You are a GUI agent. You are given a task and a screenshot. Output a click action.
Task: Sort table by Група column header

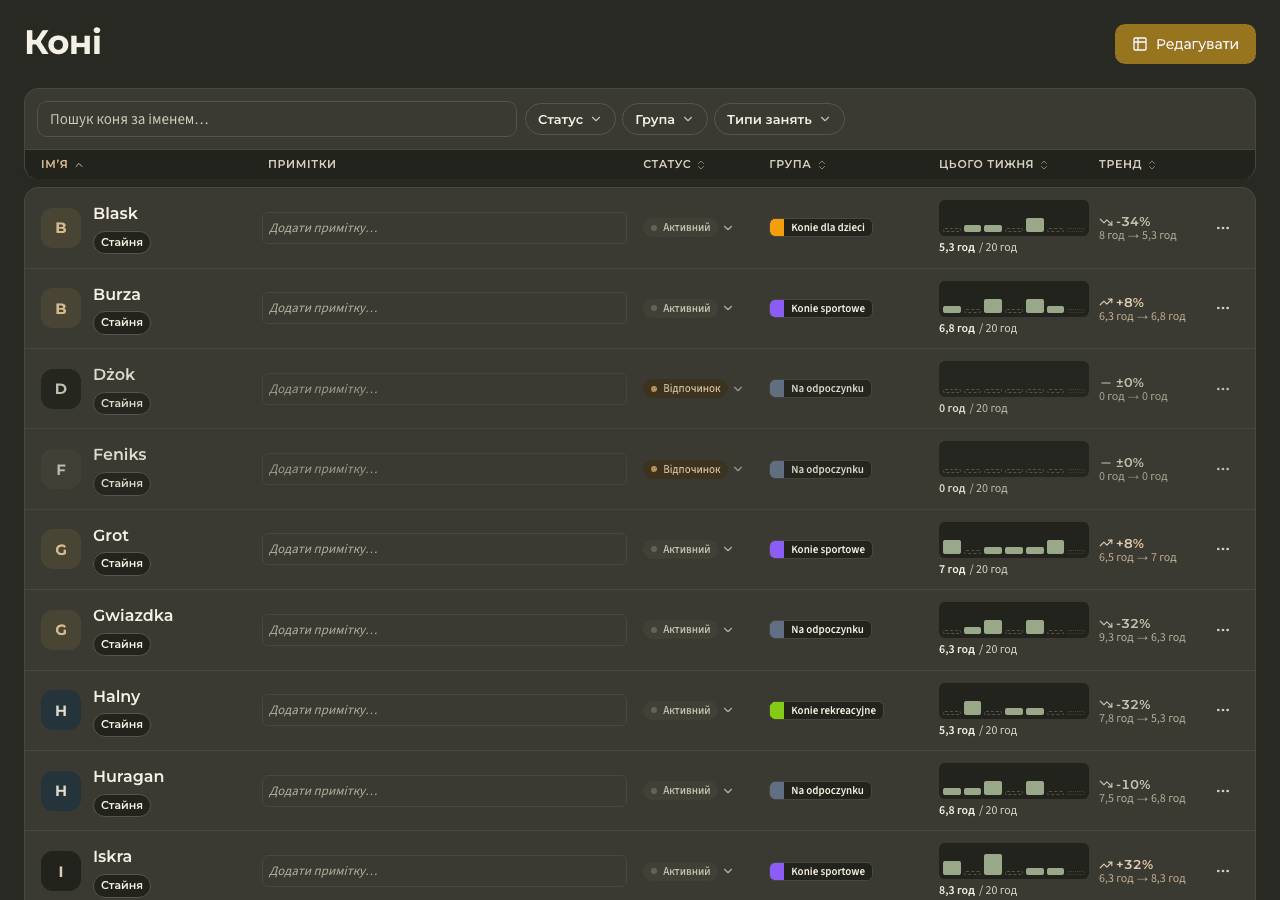(x=797, y=164)
